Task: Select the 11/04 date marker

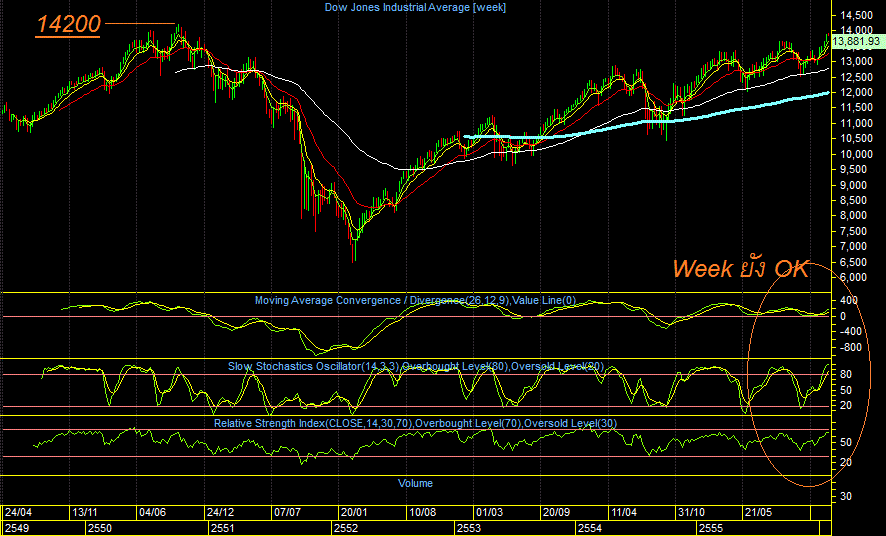Action: (624, 512)
